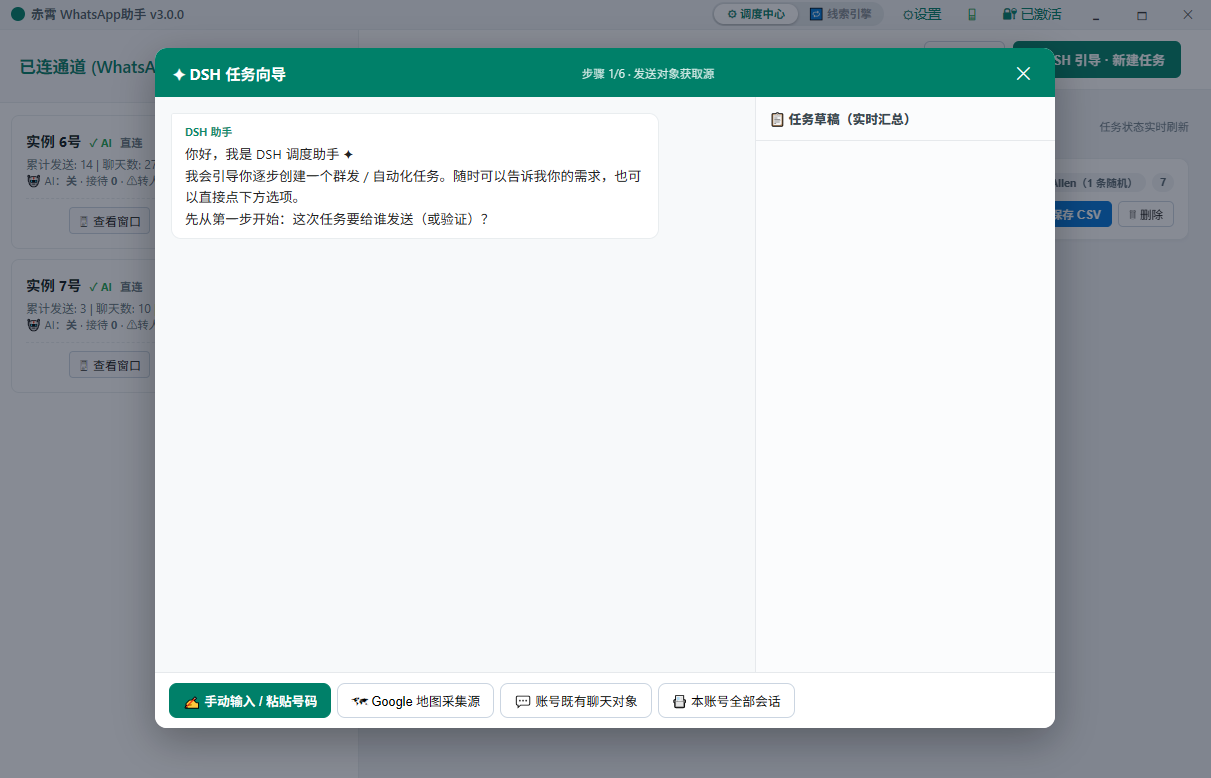The image size is (1211, 778).
Task: Click the sparkle icon in dialog title
Action: (179, 74)
